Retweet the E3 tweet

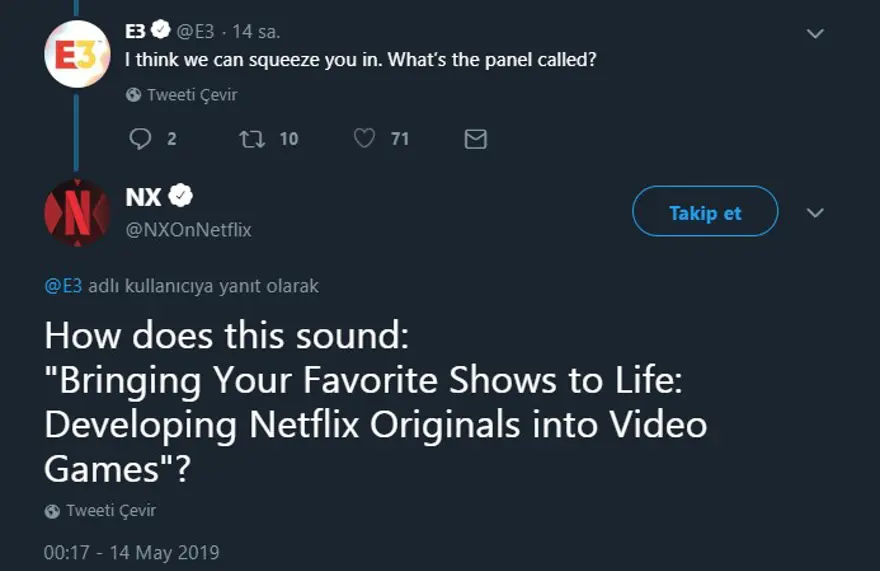tap(251, 139)
